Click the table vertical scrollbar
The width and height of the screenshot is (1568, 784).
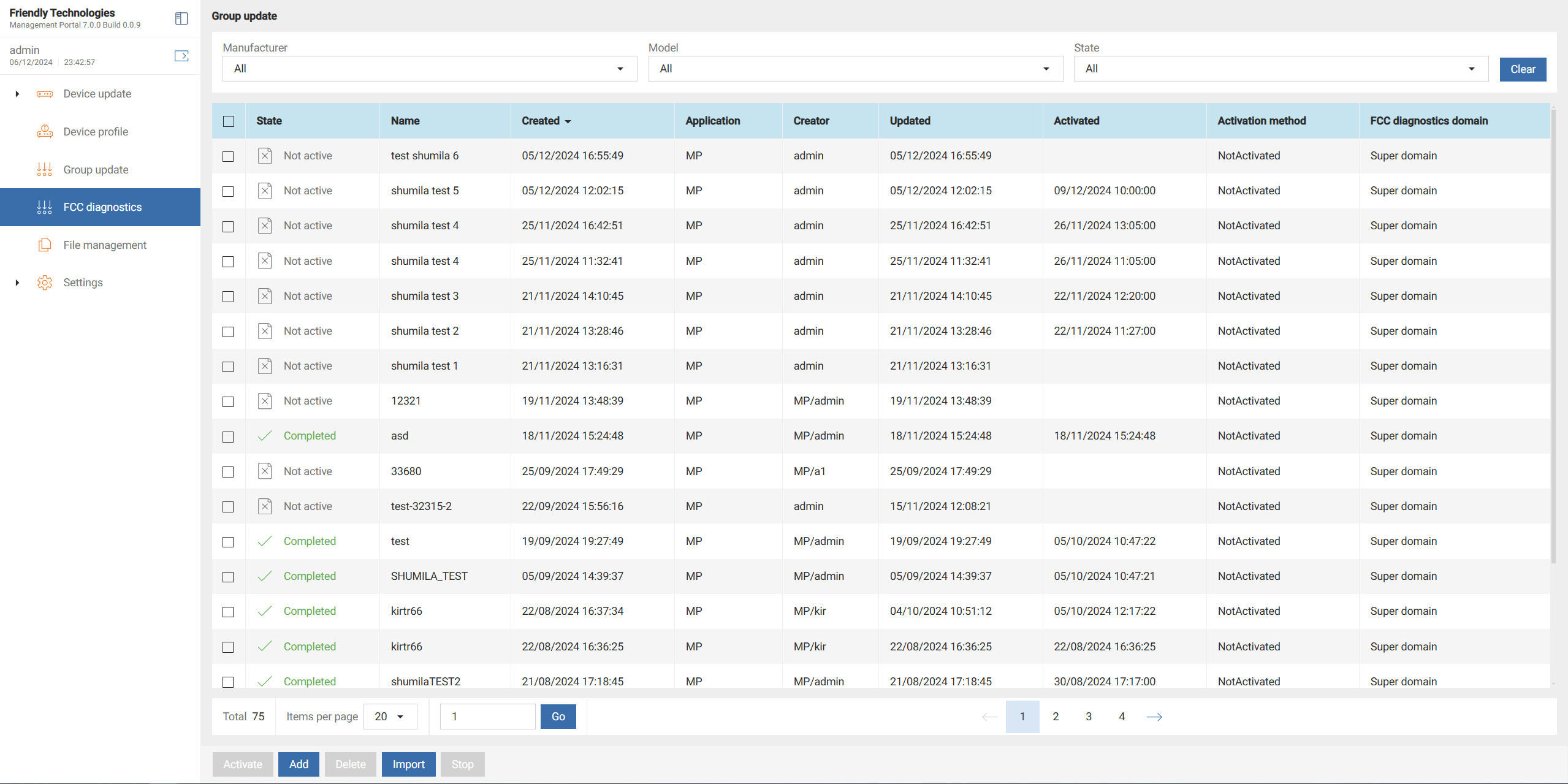(x=1553, y=336)
